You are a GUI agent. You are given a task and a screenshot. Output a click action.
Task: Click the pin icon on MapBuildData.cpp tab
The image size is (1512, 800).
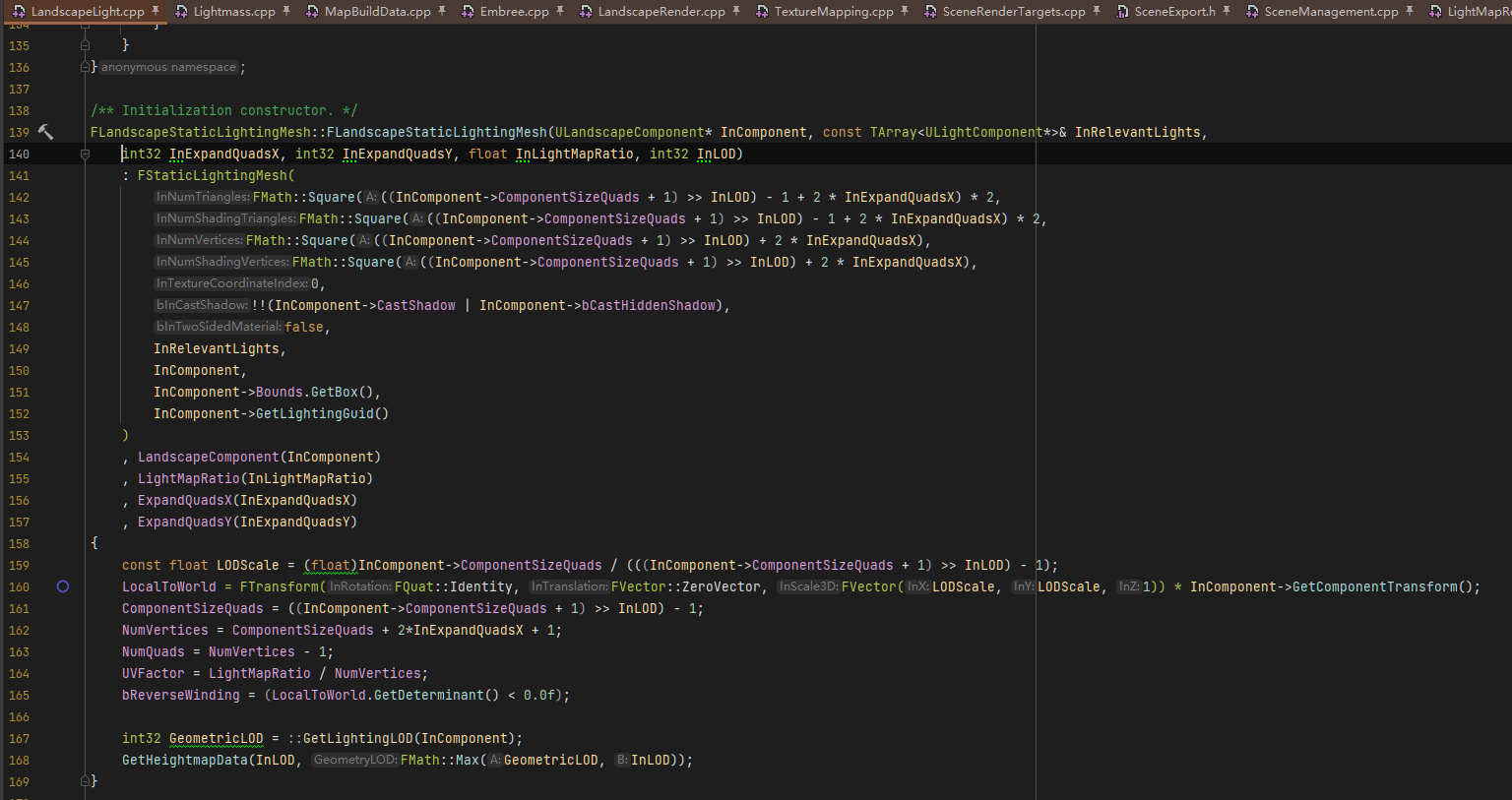(442, 11)
